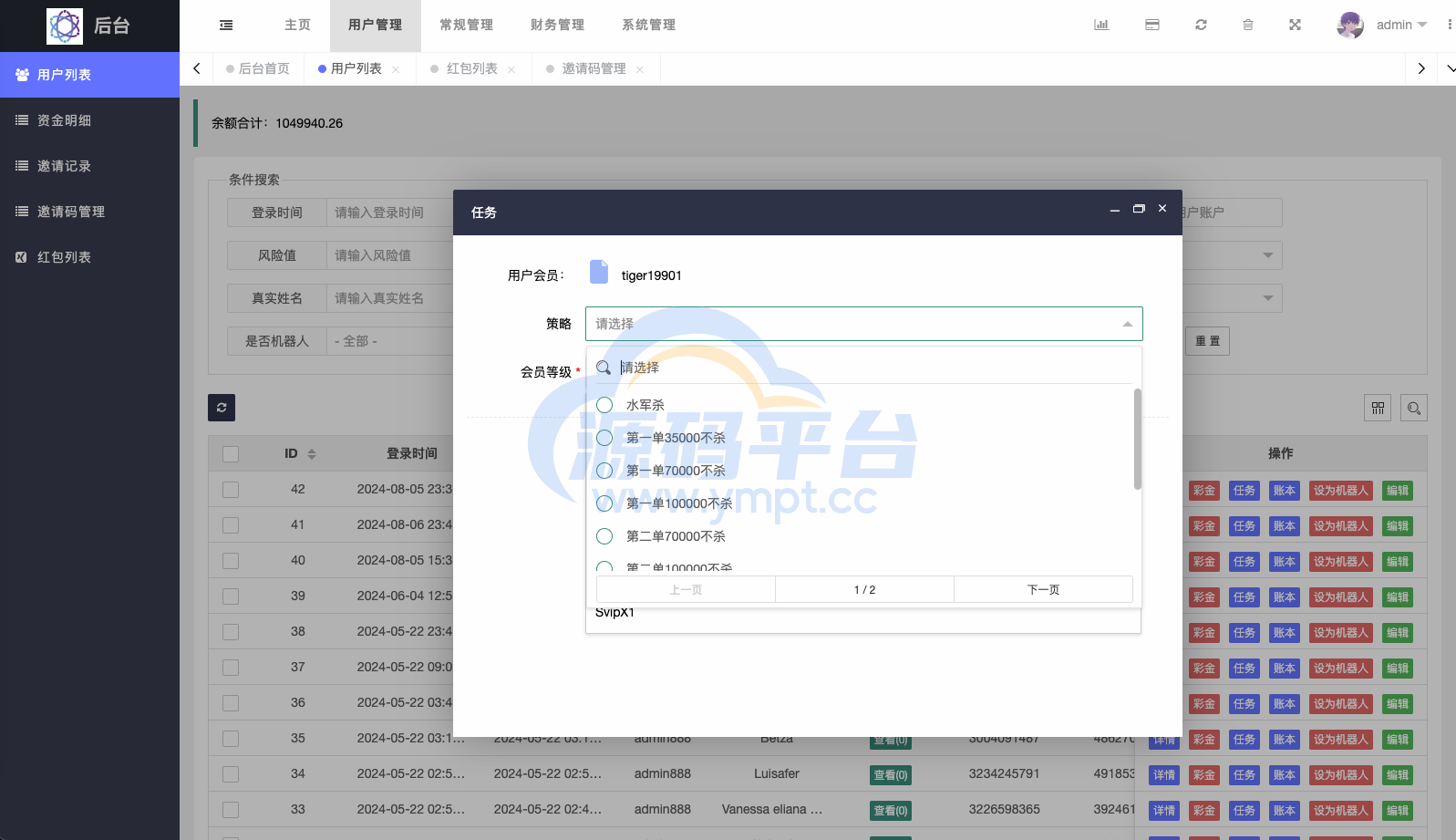
Task: Maximize the 任务 dialog
Action: point(1139,209)
